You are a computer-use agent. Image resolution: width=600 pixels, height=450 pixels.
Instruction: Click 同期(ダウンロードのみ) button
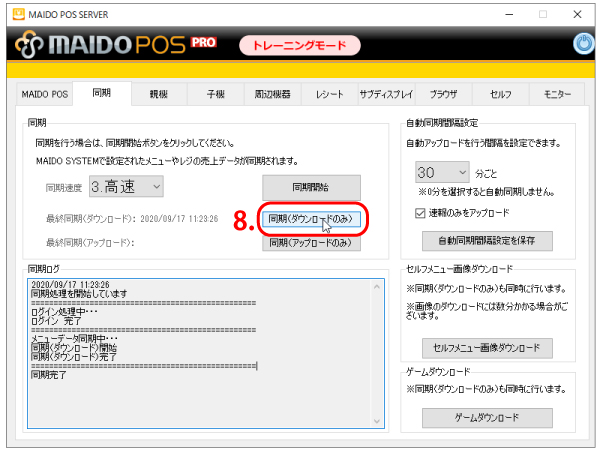(x=311, y=219)
